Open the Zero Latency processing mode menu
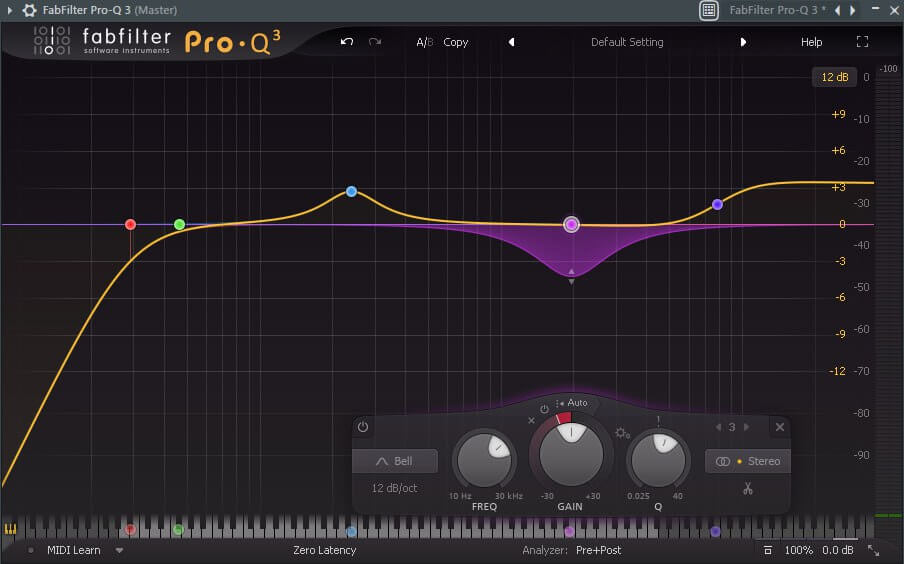 325,550
